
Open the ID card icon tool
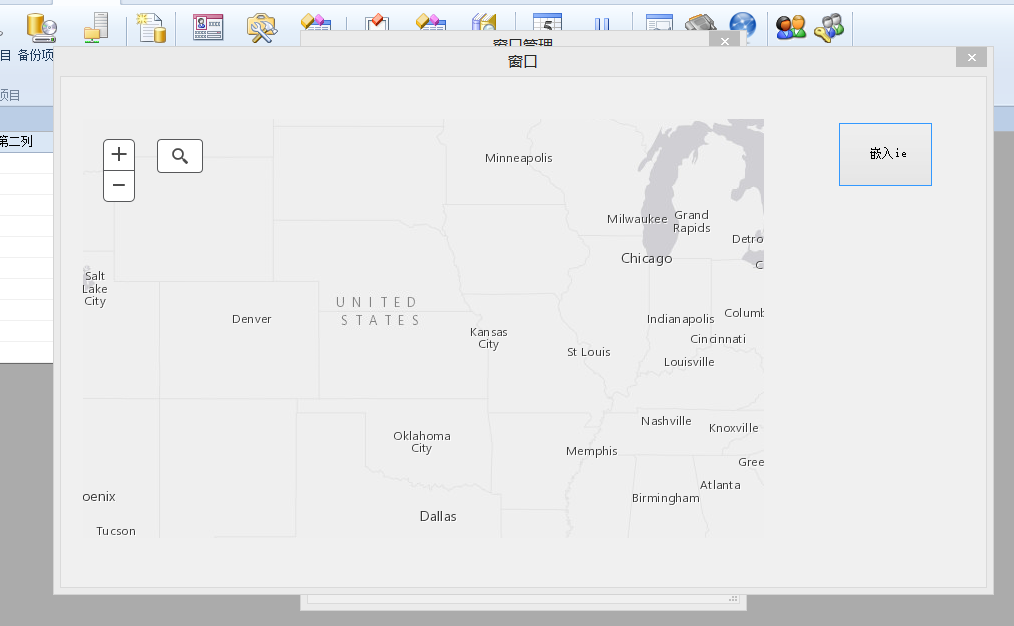tap(208, 28)
